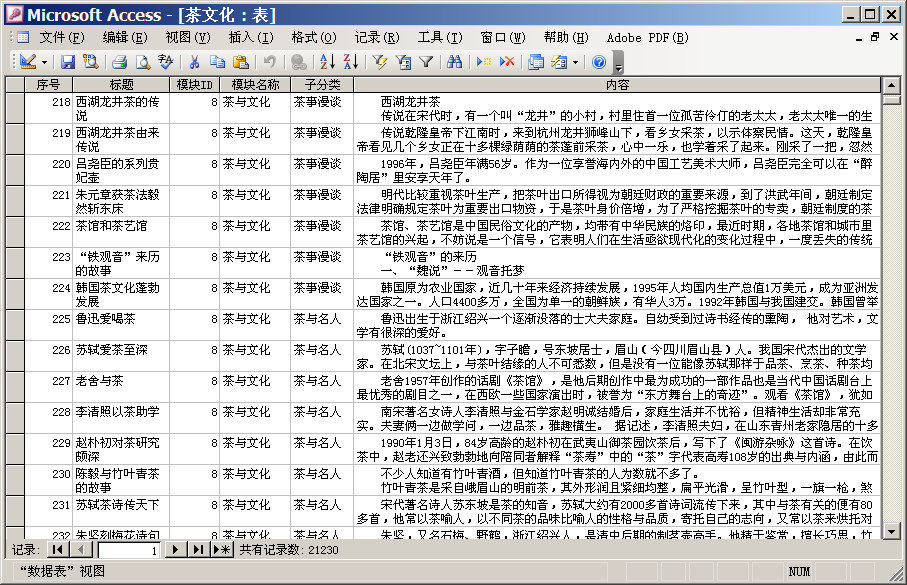Open the 格式(O) menu
The image size is (907, 585).
click(314, 38)
